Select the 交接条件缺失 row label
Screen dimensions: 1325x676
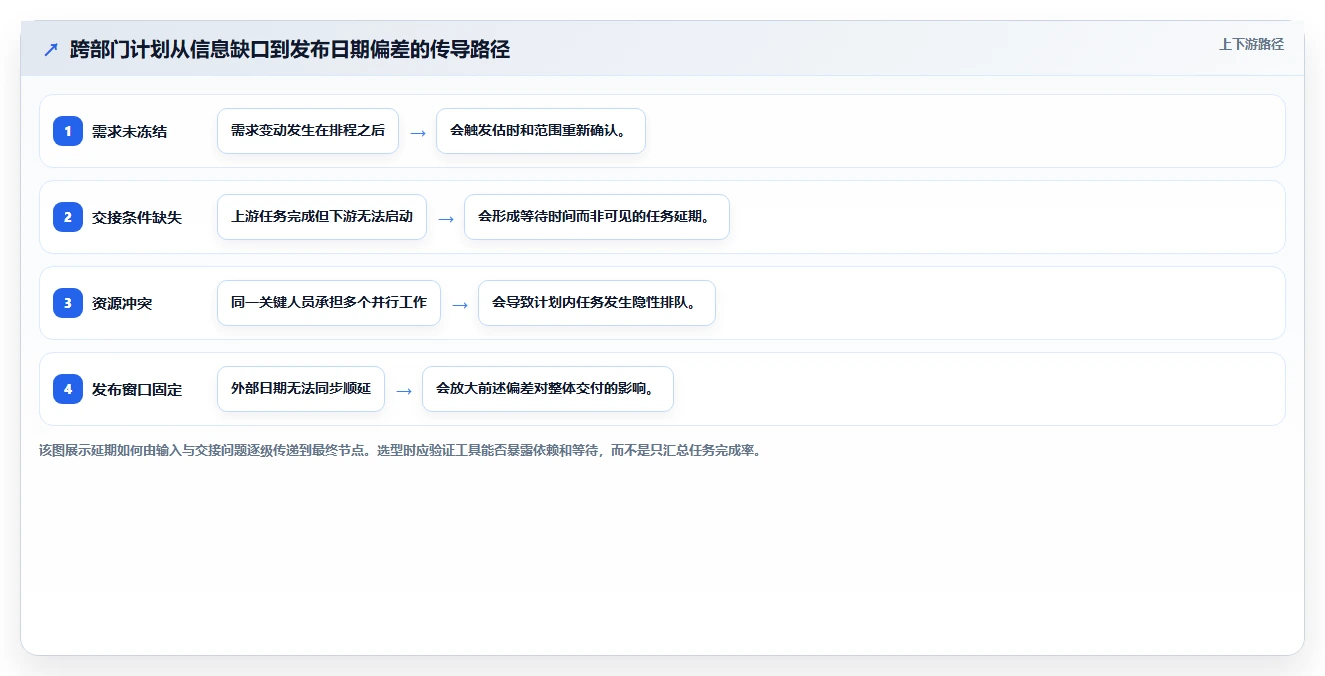(x=137, y=218)
